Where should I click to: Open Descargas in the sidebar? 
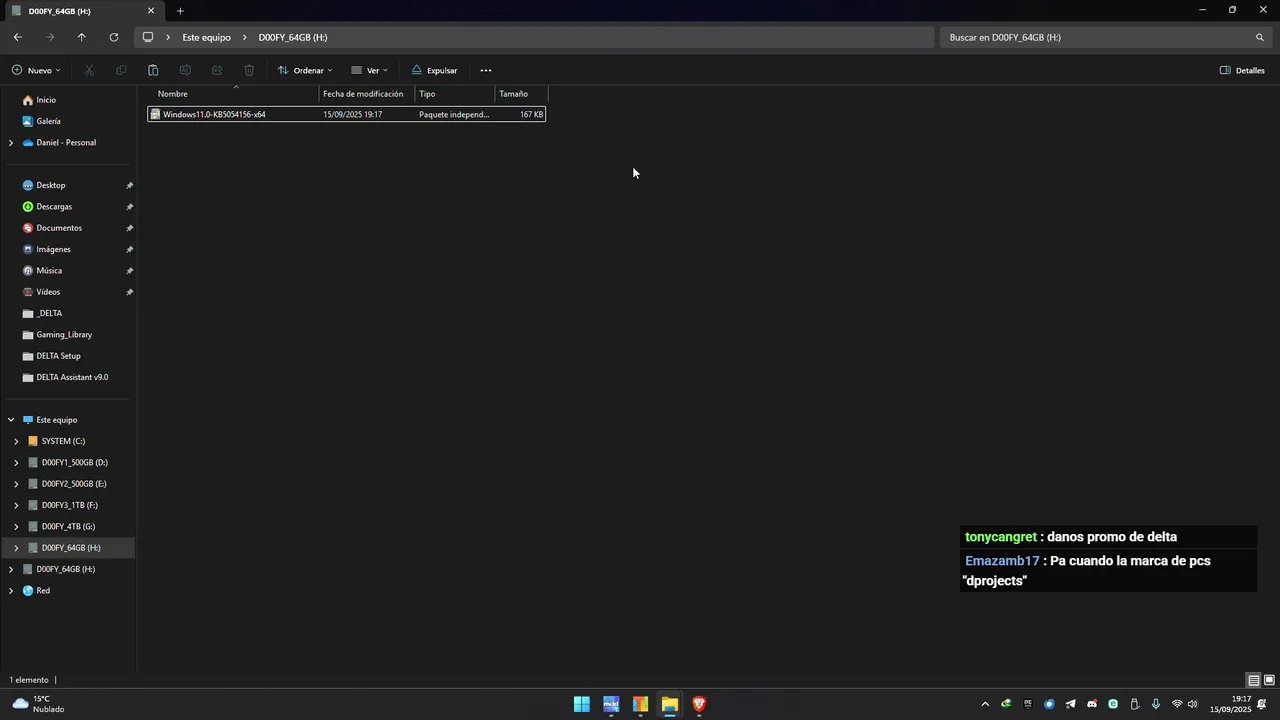(54, 207)
